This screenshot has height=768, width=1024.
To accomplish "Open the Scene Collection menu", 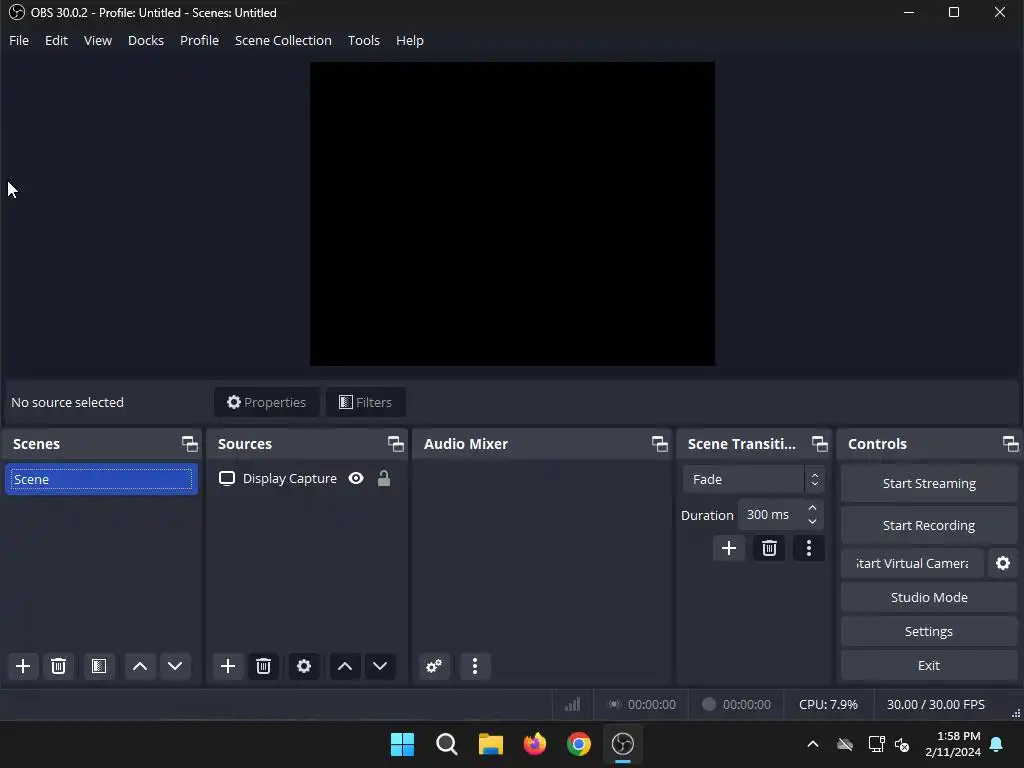I will [x=283, y=40].
